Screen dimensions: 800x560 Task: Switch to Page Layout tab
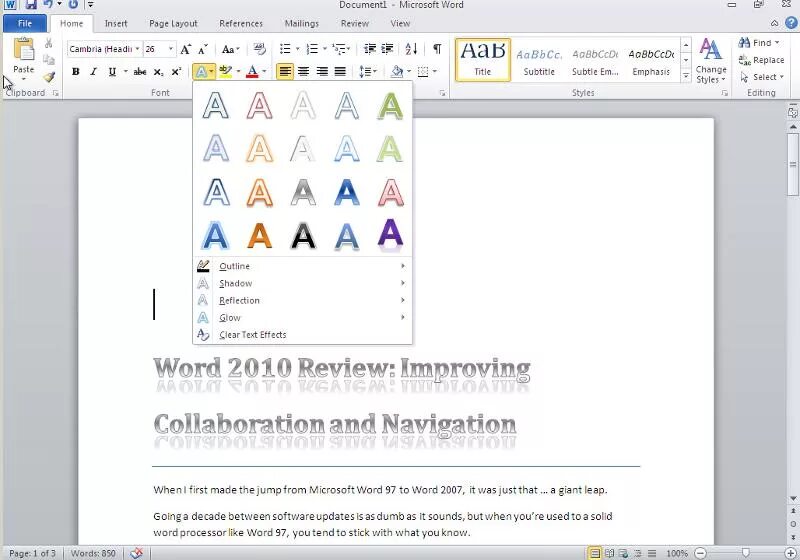(173, 23)
